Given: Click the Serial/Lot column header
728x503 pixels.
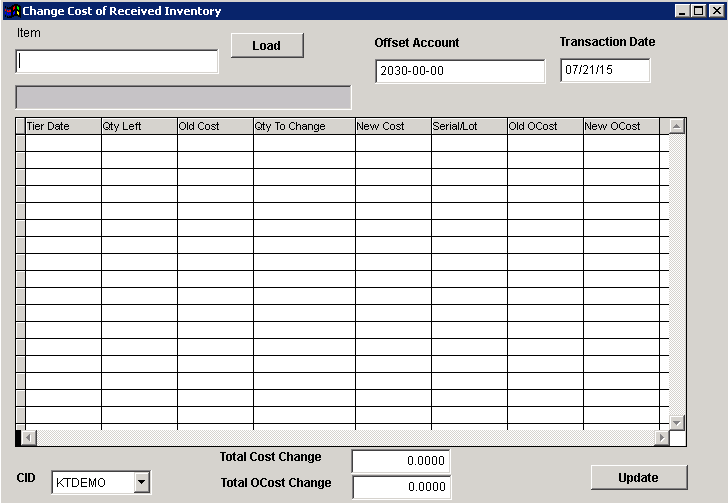Looking at the screenshot, I should pos(469,127).
